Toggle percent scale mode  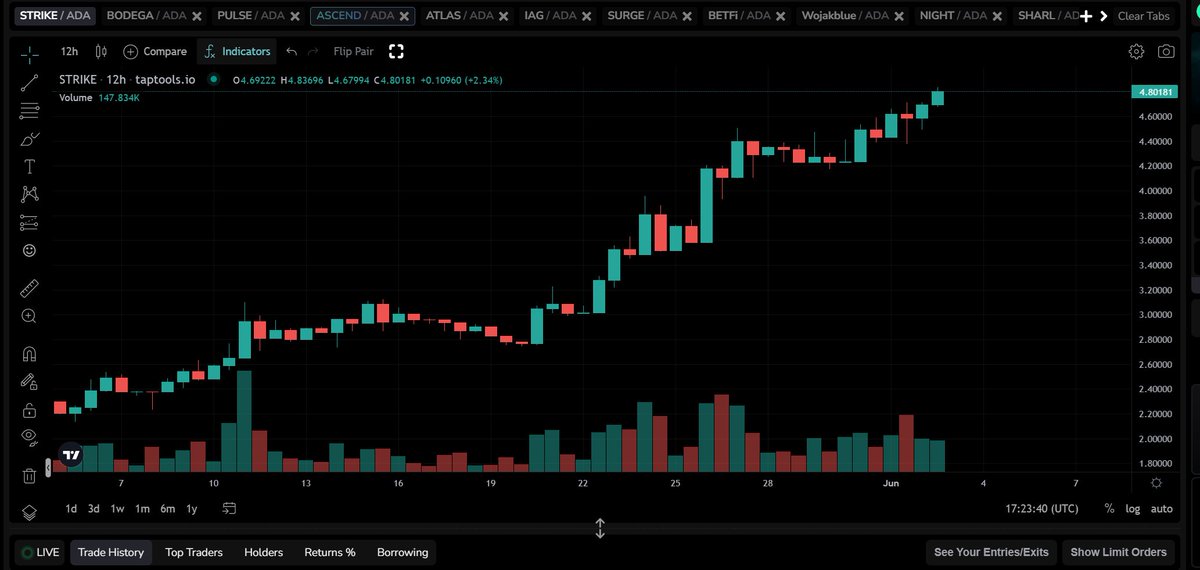point(1109,508)
